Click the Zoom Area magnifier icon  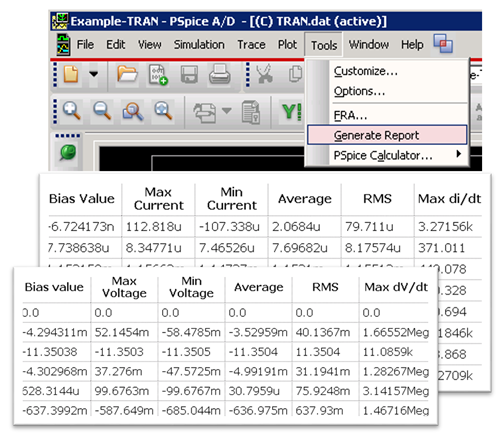pyautogui.click(x=133, y=111)
